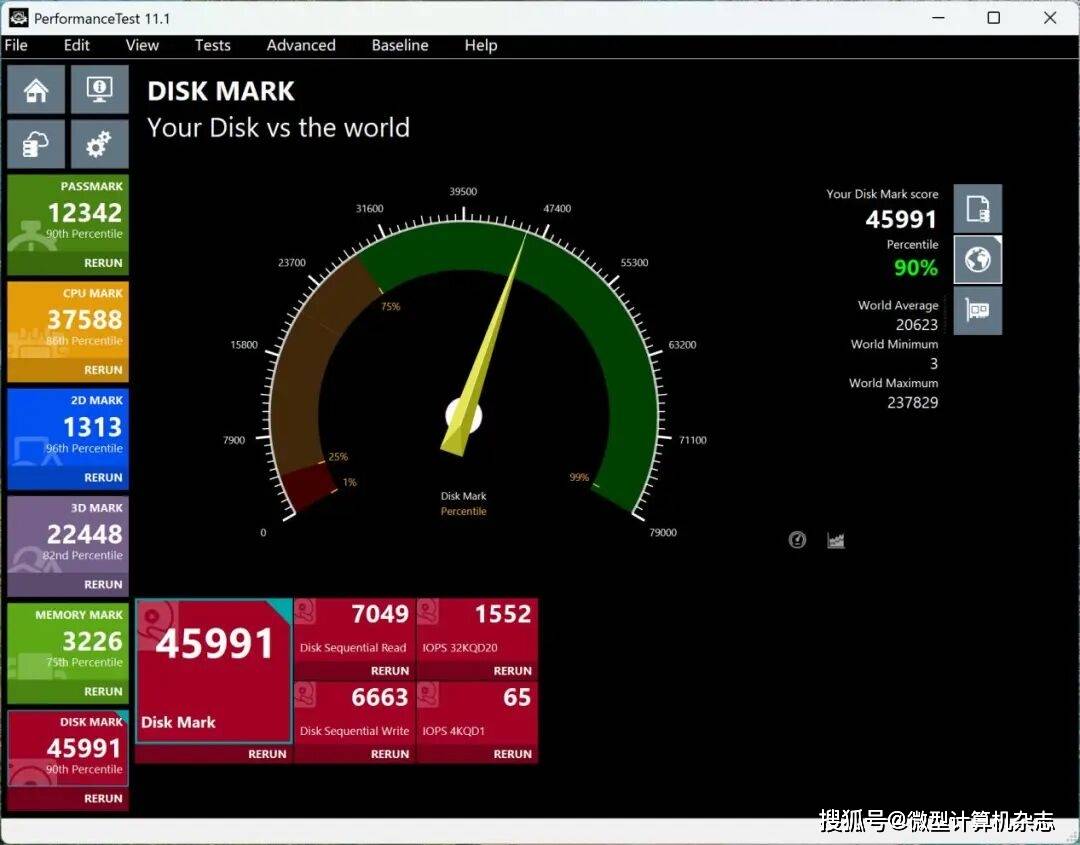Select the Disk Mark sidebar tile
Screen dimensions: 1080x845
coord(68,749)
